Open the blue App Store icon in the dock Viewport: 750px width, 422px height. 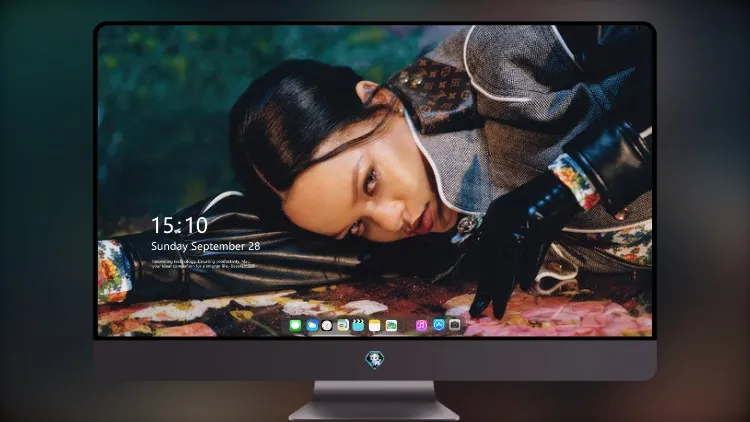(439, 325)
